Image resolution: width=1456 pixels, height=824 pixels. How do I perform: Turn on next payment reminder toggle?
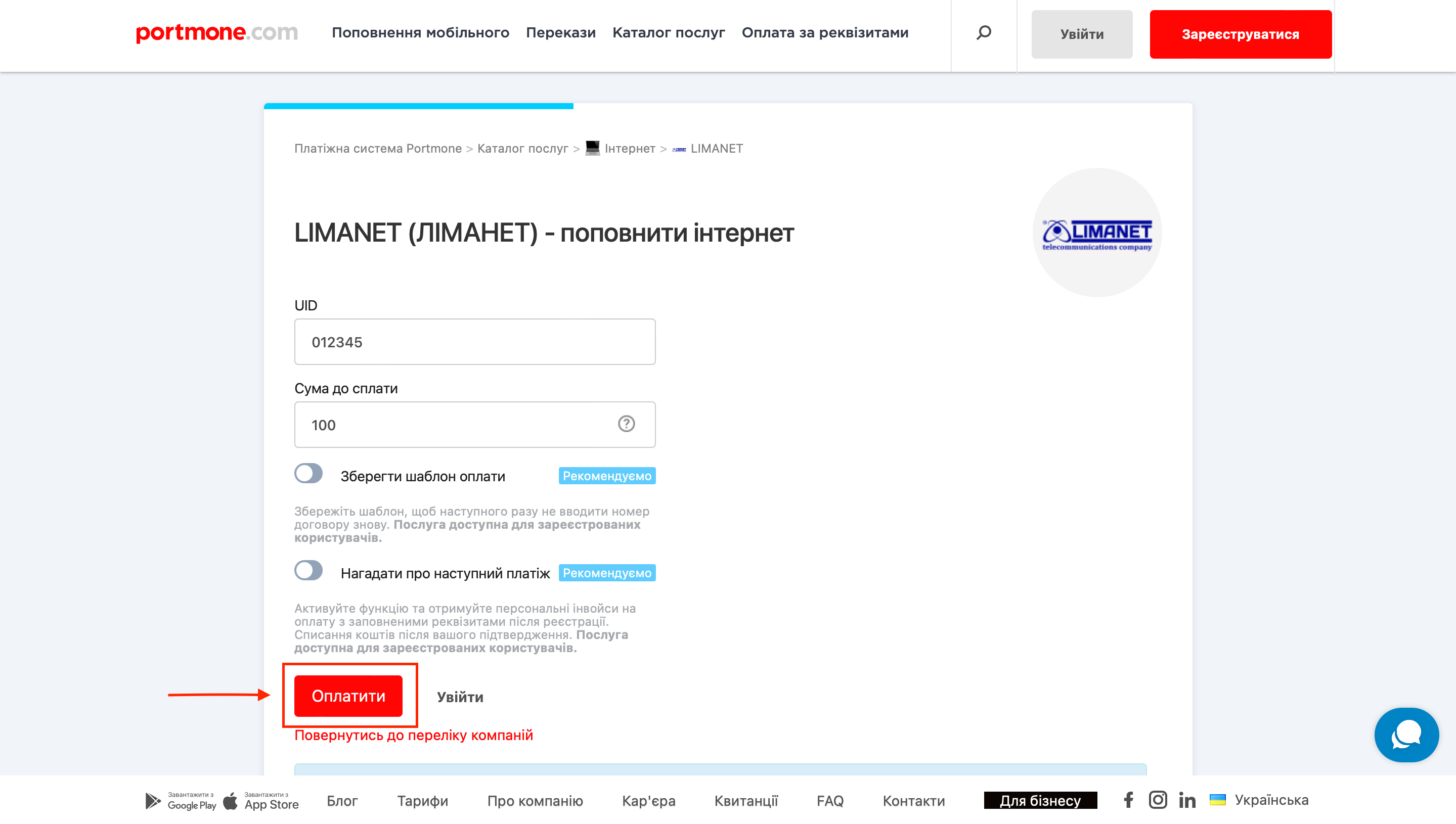[x=308, y=570]
